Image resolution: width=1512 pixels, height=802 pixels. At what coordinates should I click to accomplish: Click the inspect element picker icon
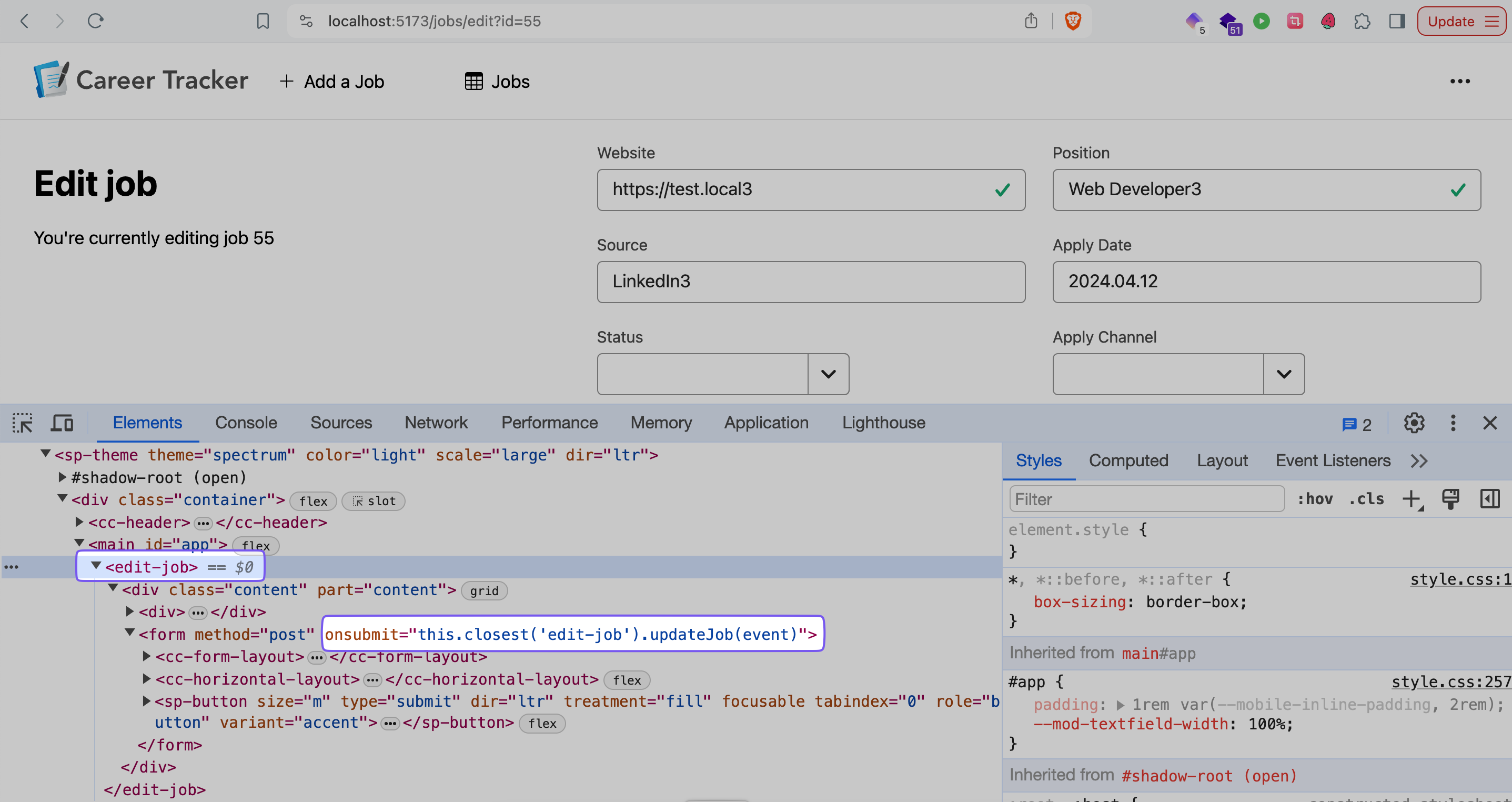pyautogui.click(x=22, y=421)
